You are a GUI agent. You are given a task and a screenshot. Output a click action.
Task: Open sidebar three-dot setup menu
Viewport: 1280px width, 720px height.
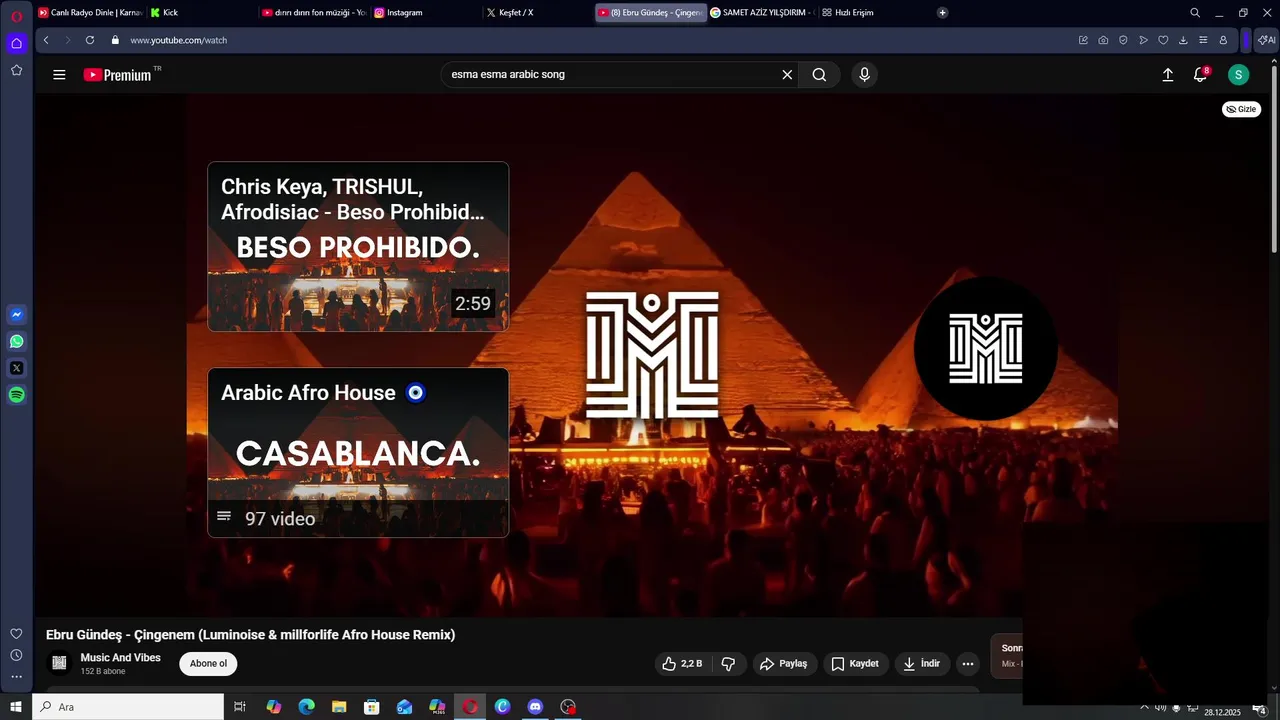coord(16,677)
